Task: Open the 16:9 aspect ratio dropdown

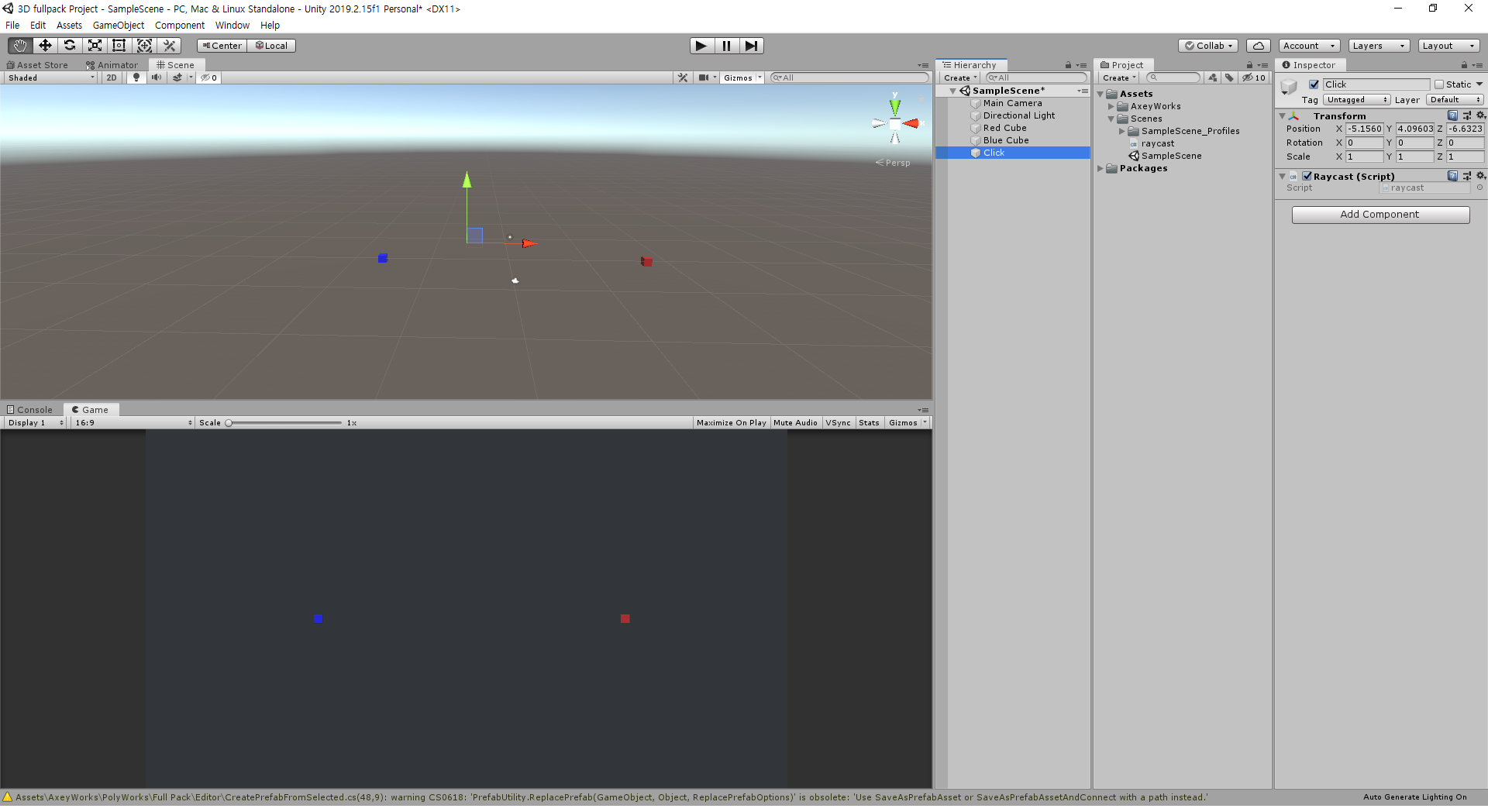Action: [x=133, y=423]
